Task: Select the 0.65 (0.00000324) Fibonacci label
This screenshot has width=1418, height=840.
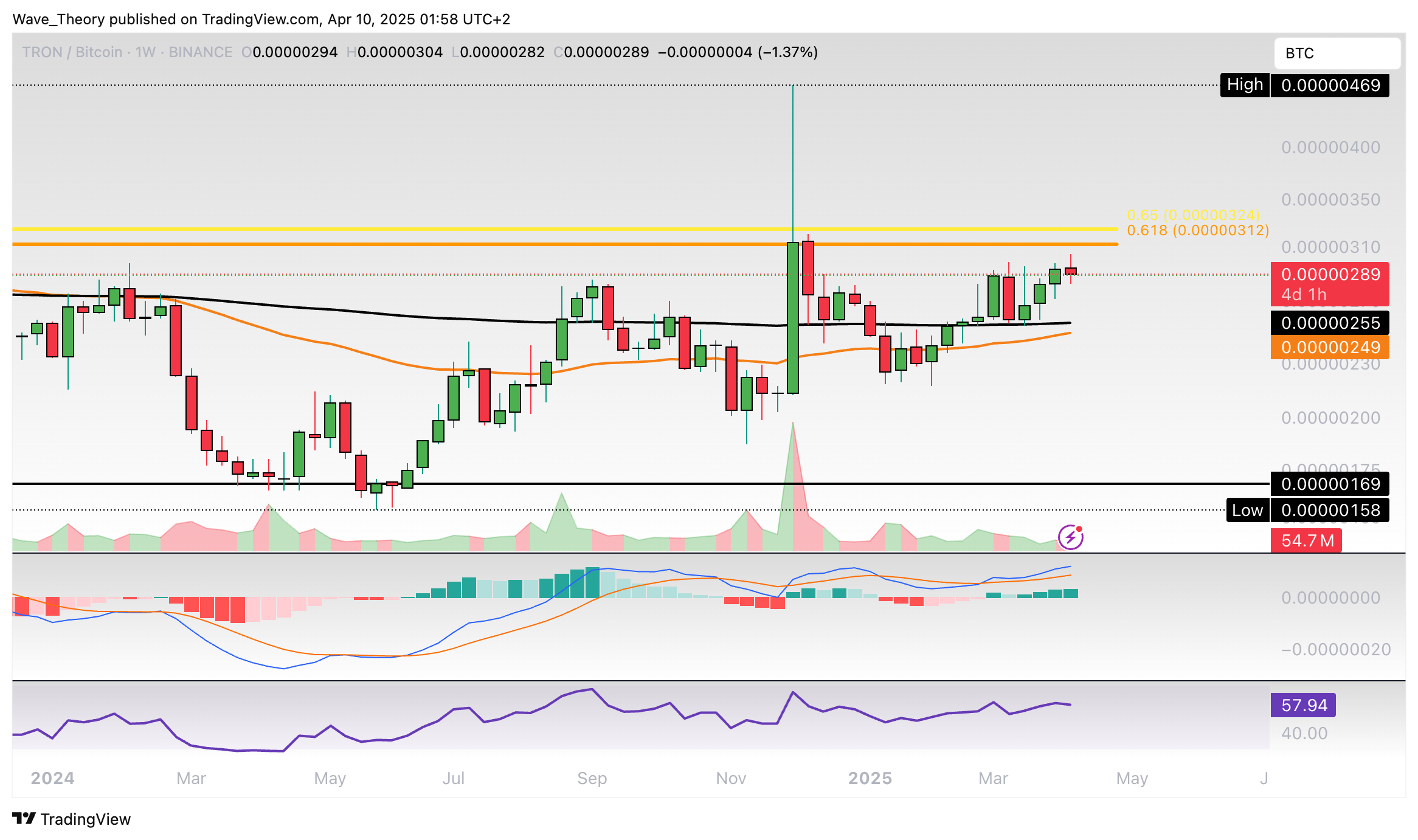Action: click(1192, 215)
